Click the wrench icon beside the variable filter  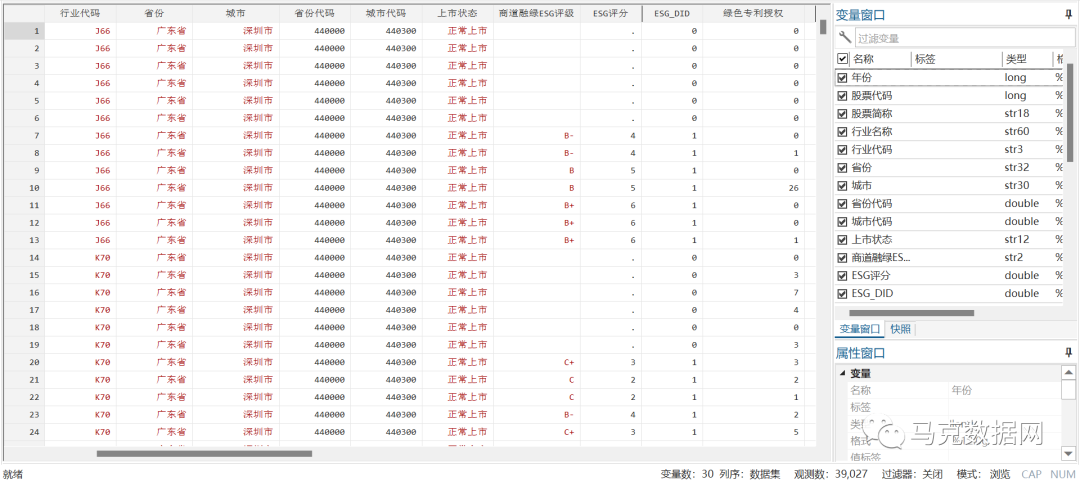click(x=844, y=37)
